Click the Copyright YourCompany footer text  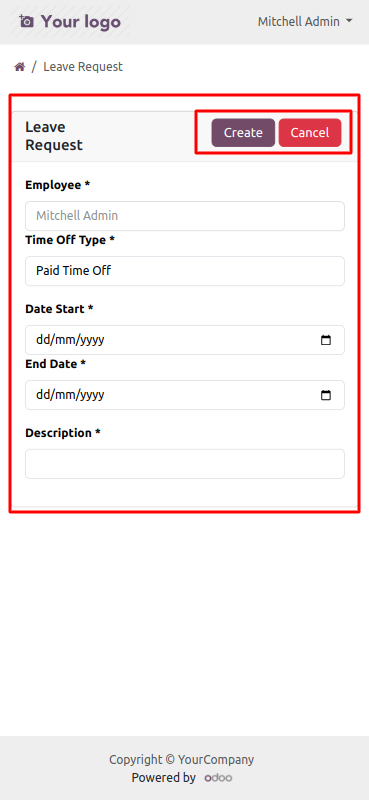pos(182,760)
